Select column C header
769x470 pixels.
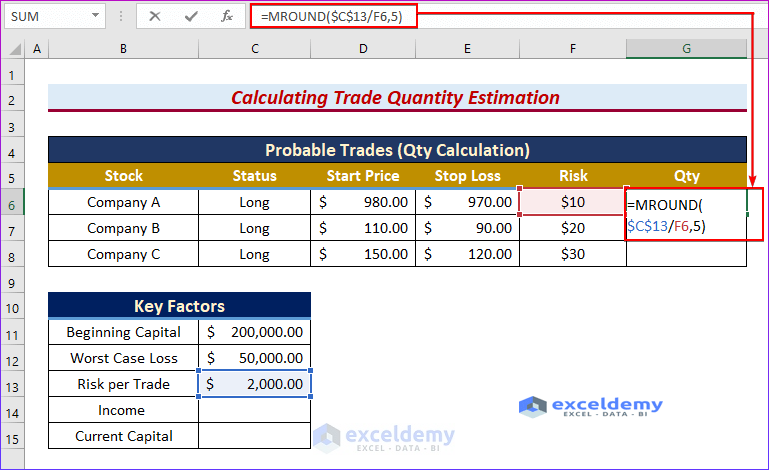pyautogui.click(x=255, y=49)
